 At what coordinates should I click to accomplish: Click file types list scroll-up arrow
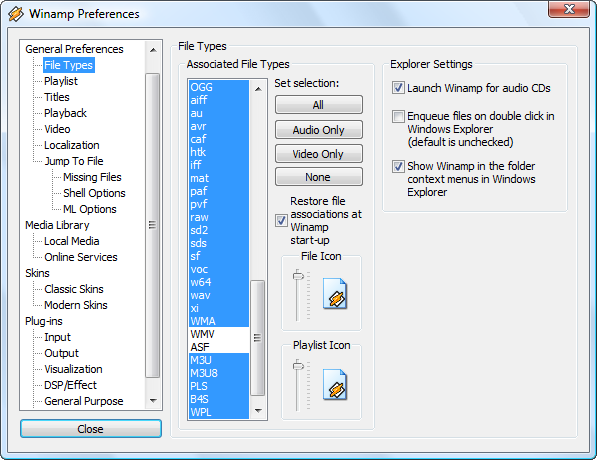tap(258, 89)
